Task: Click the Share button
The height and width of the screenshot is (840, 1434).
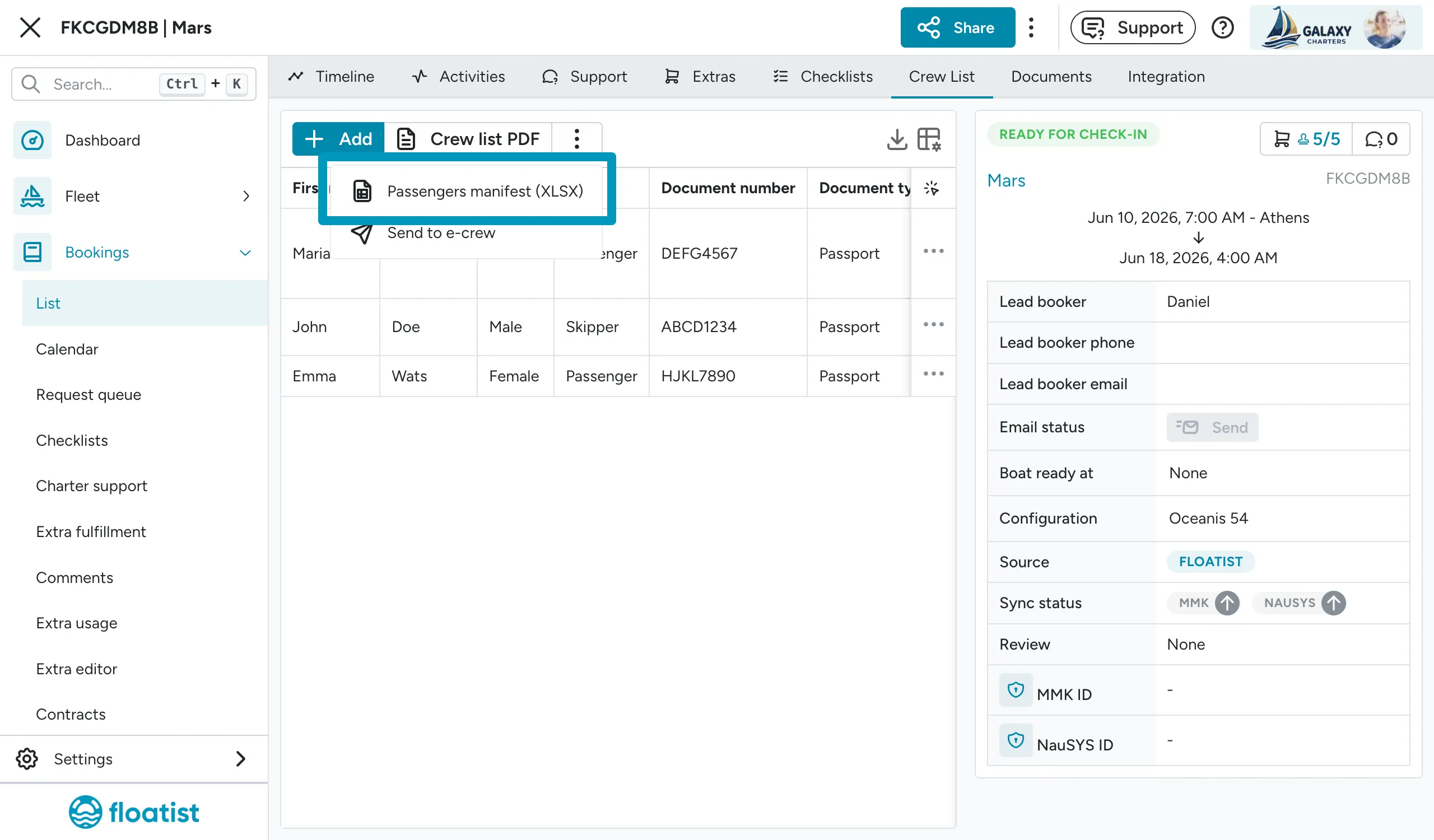Action: click(x=957, y=27)
